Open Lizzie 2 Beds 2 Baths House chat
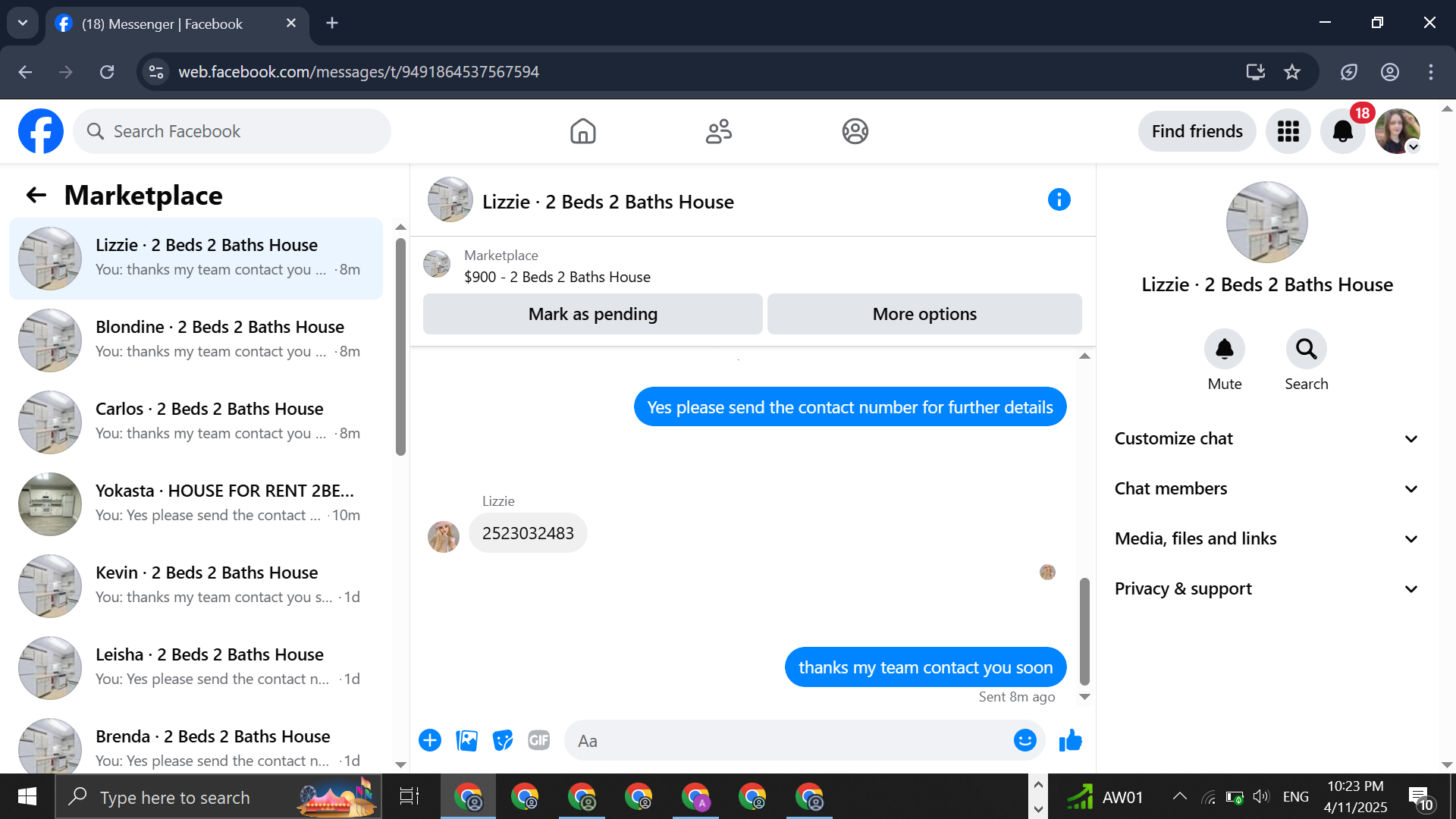Viewport: 1456px width, 819px height. pos(196,259)
